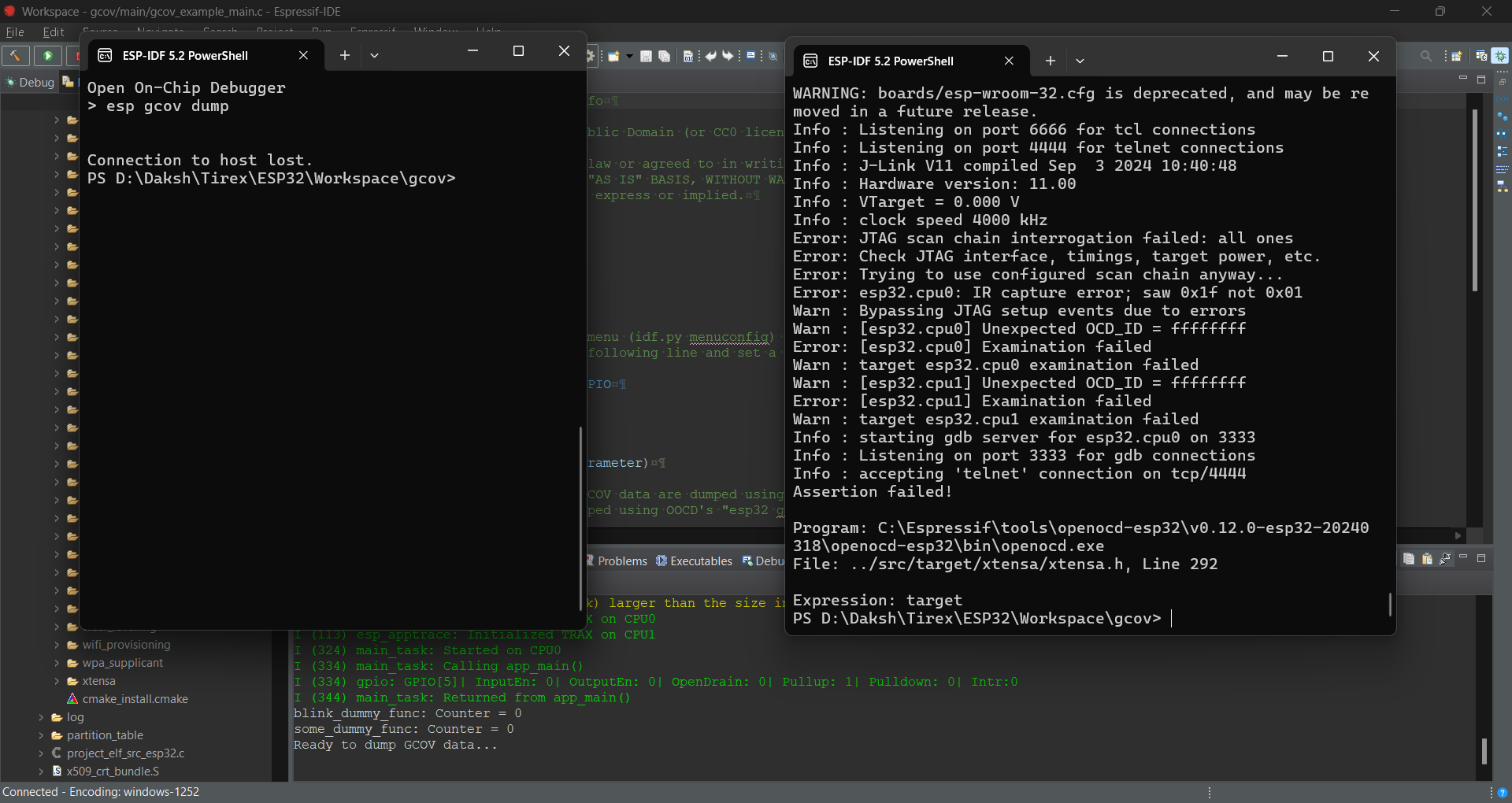Expand project_elf_src_esp32.c node
The width and height of the screenshot is (1512, 803).
coord(41,753)
